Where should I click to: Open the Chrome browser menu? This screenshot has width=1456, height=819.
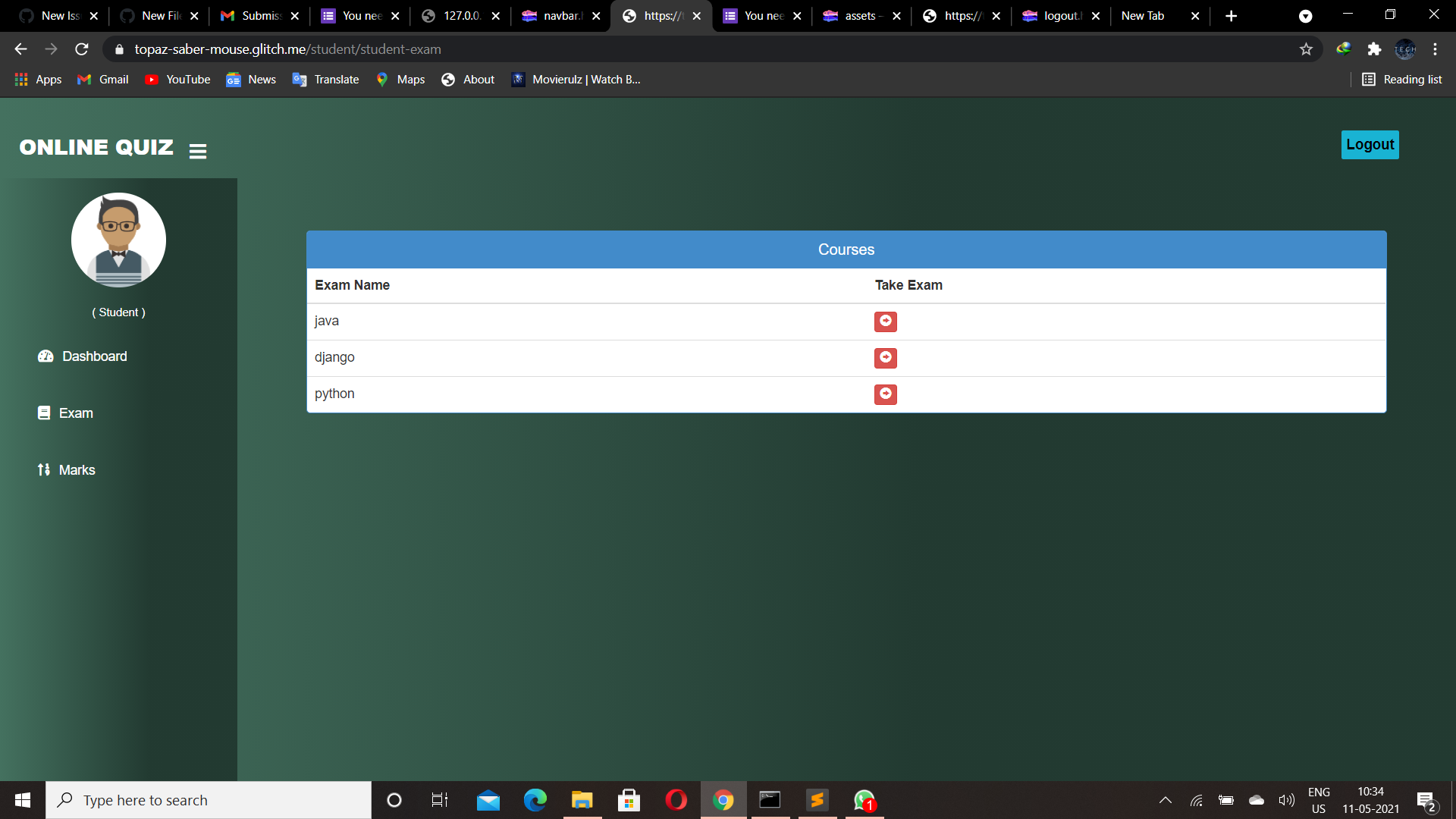(1436, 49)
